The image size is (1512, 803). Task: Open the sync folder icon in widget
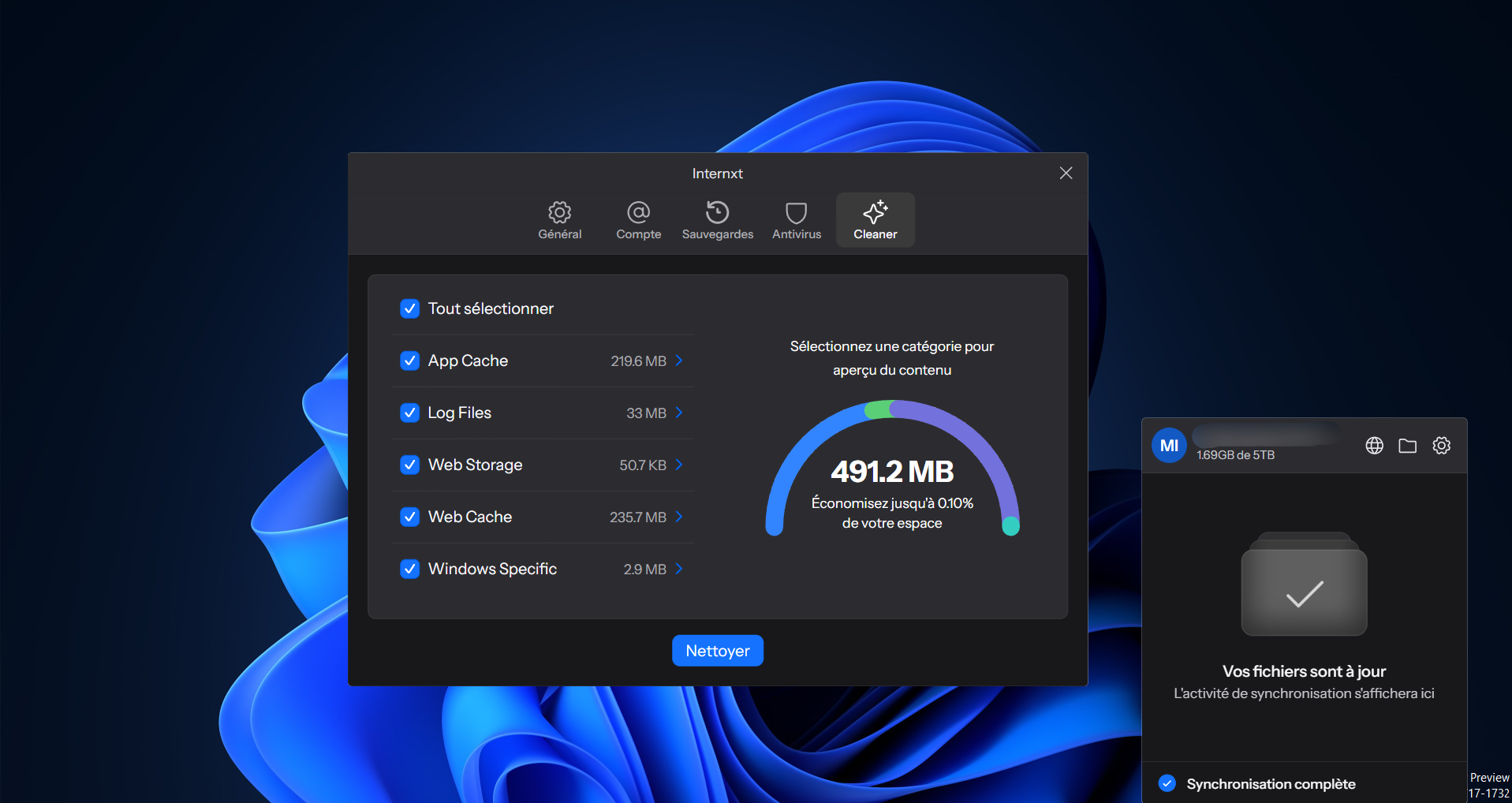coord(1408,446)
